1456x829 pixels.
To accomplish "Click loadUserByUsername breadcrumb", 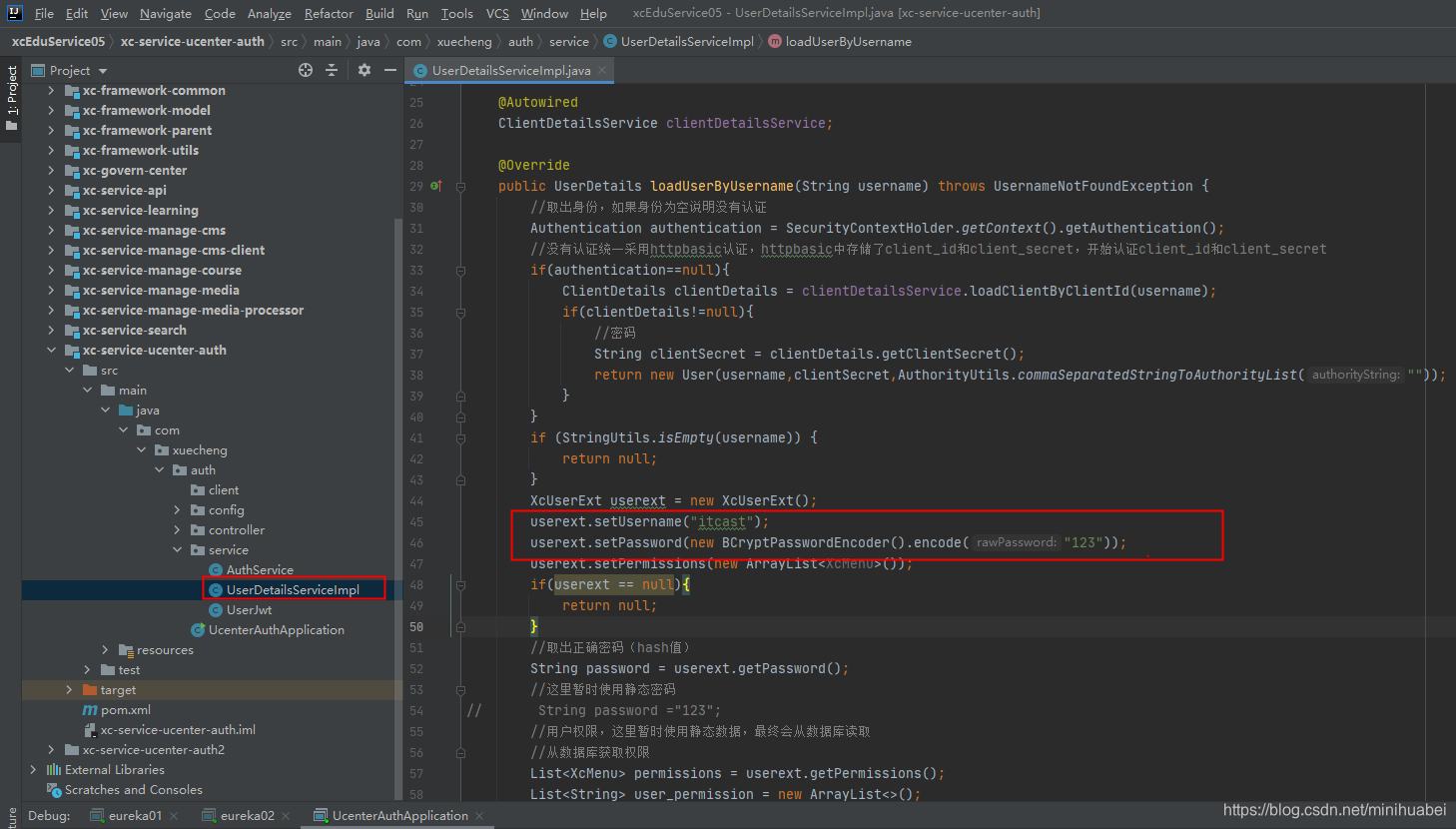I will tap(840, 41).
